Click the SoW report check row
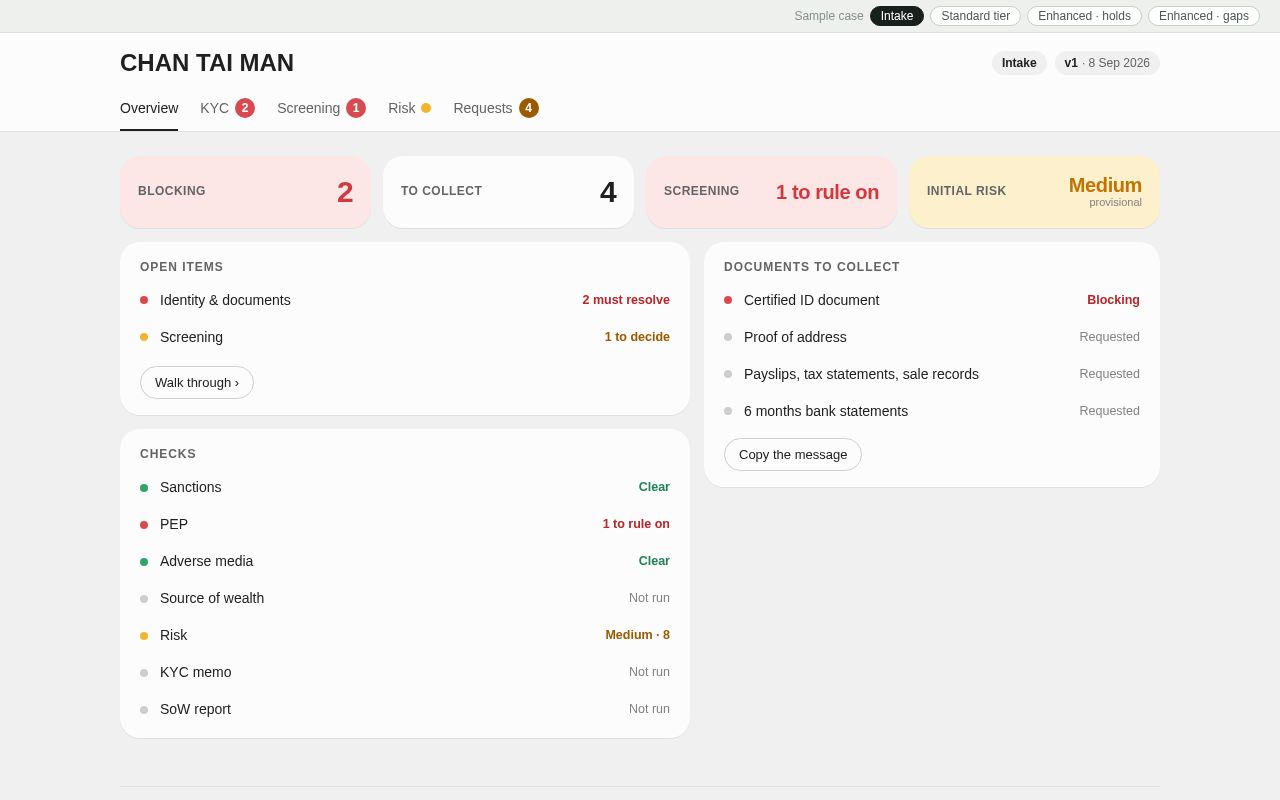The height and width of the screenshot is (800, 1280). [x=405, y=709]
